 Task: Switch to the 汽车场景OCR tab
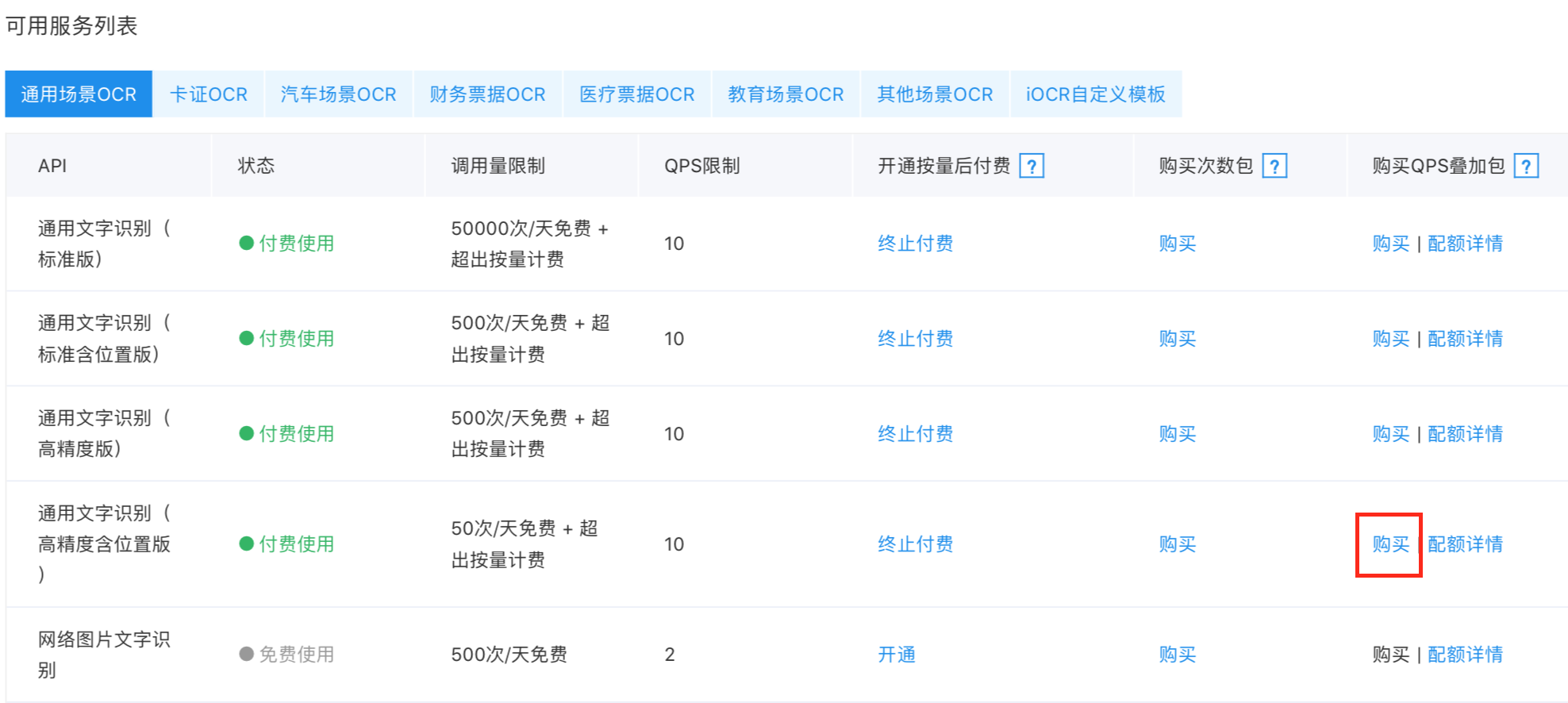[x=339, y=94]
